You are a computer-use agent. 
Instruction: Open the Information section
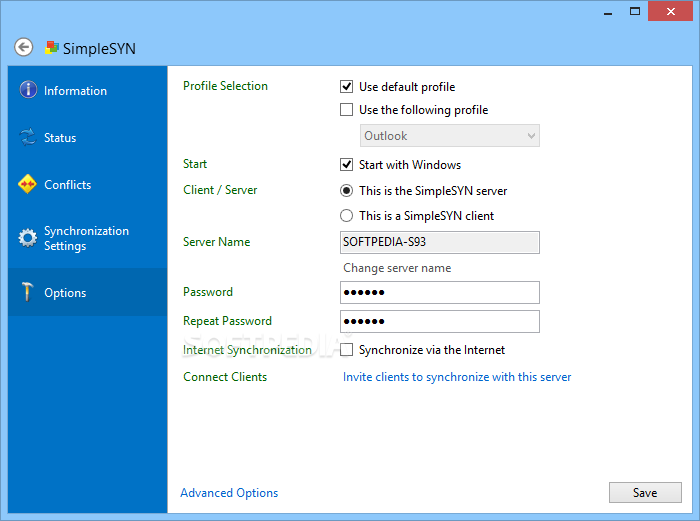pos(88,91)
